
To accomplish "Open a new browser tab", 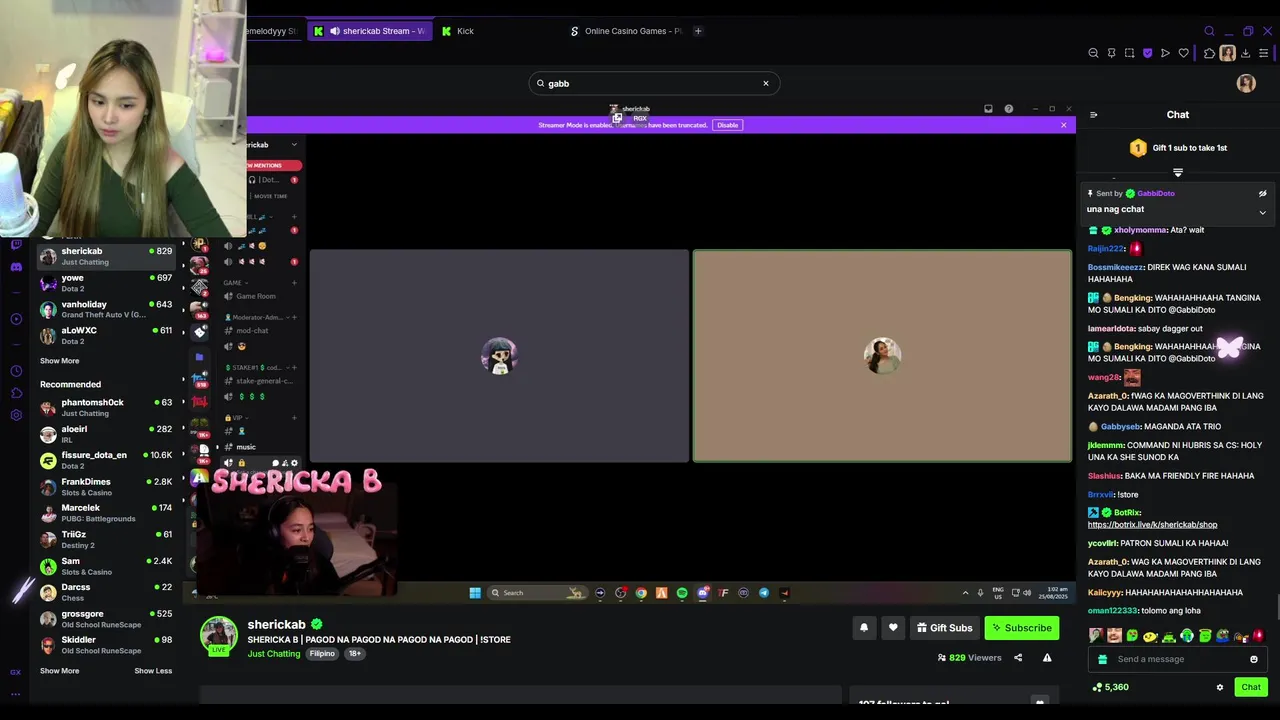I will tap(698, 31).
